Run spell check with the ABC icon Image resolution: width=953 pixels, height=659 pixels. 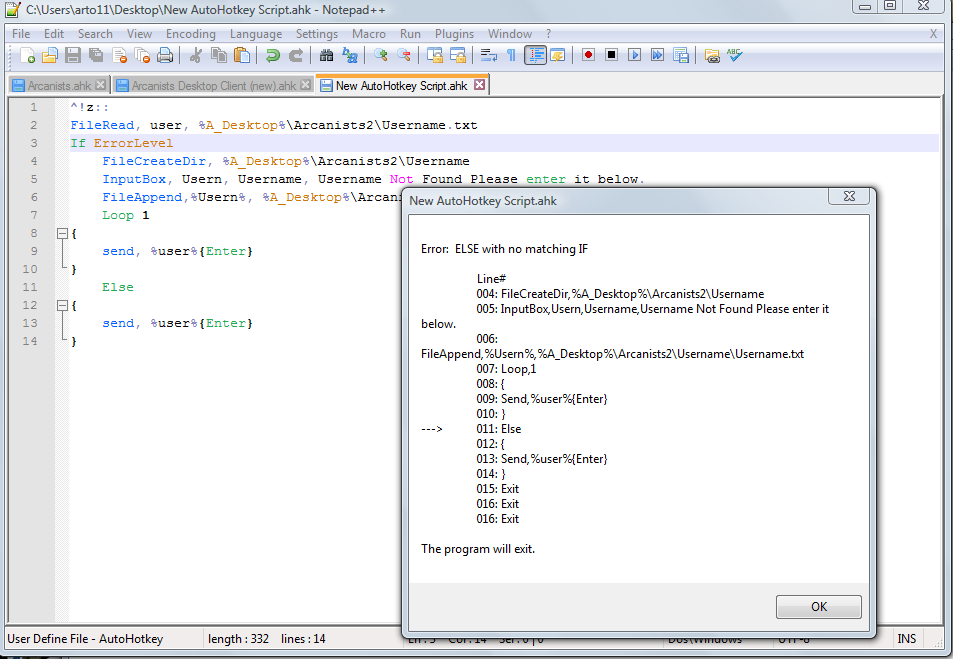coord(734,55)
